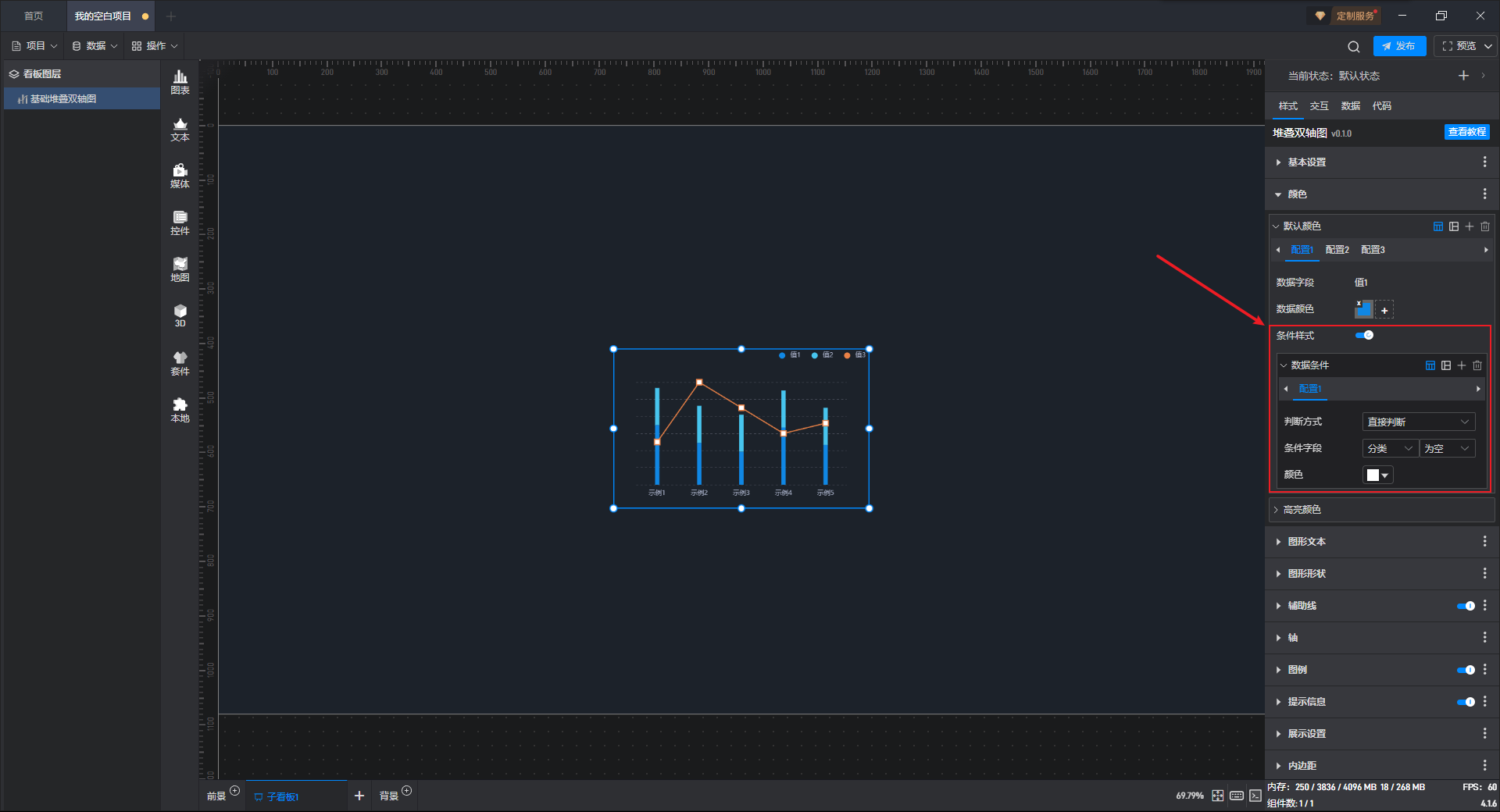The image size is (1500, 812).
Task: Open the 本地 local component panel
Action: tap(180, 410)
